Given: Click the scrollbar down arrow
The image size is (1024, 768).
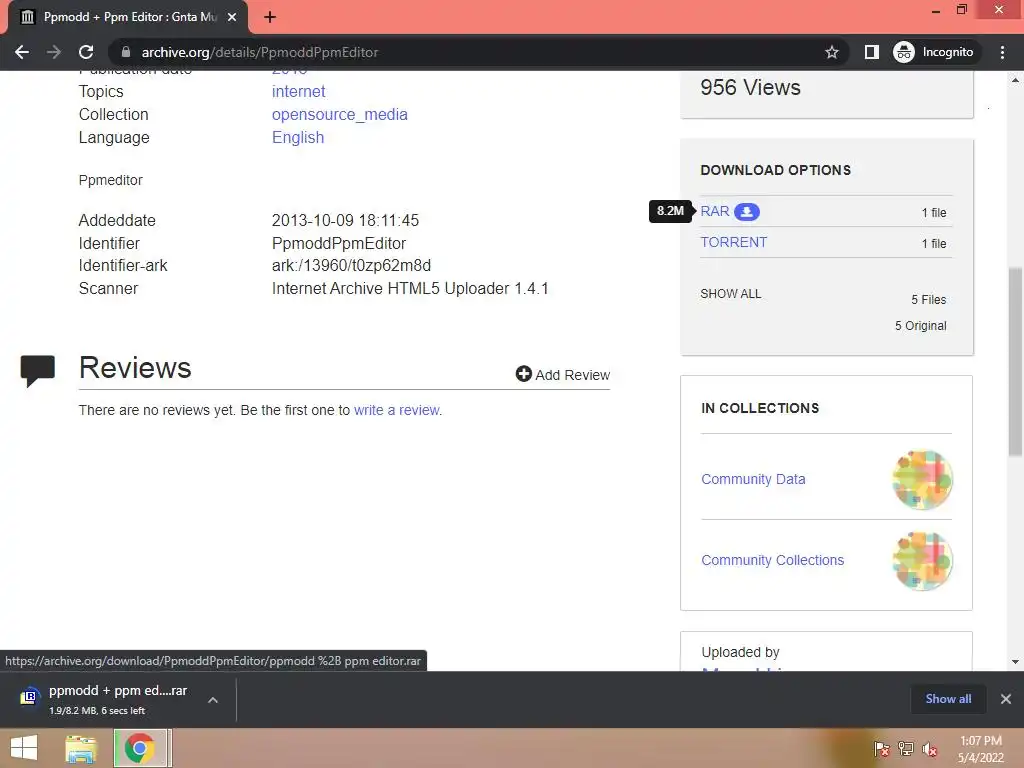Looking at the screenshot, I should [x=1015, y=662].
